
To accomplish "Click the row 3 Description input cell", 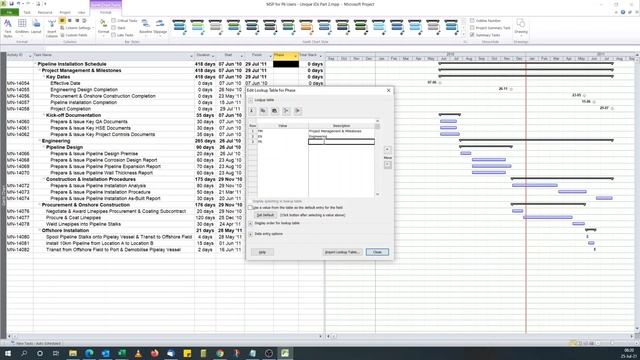I will pyautogui.click(x=341, y=142).
